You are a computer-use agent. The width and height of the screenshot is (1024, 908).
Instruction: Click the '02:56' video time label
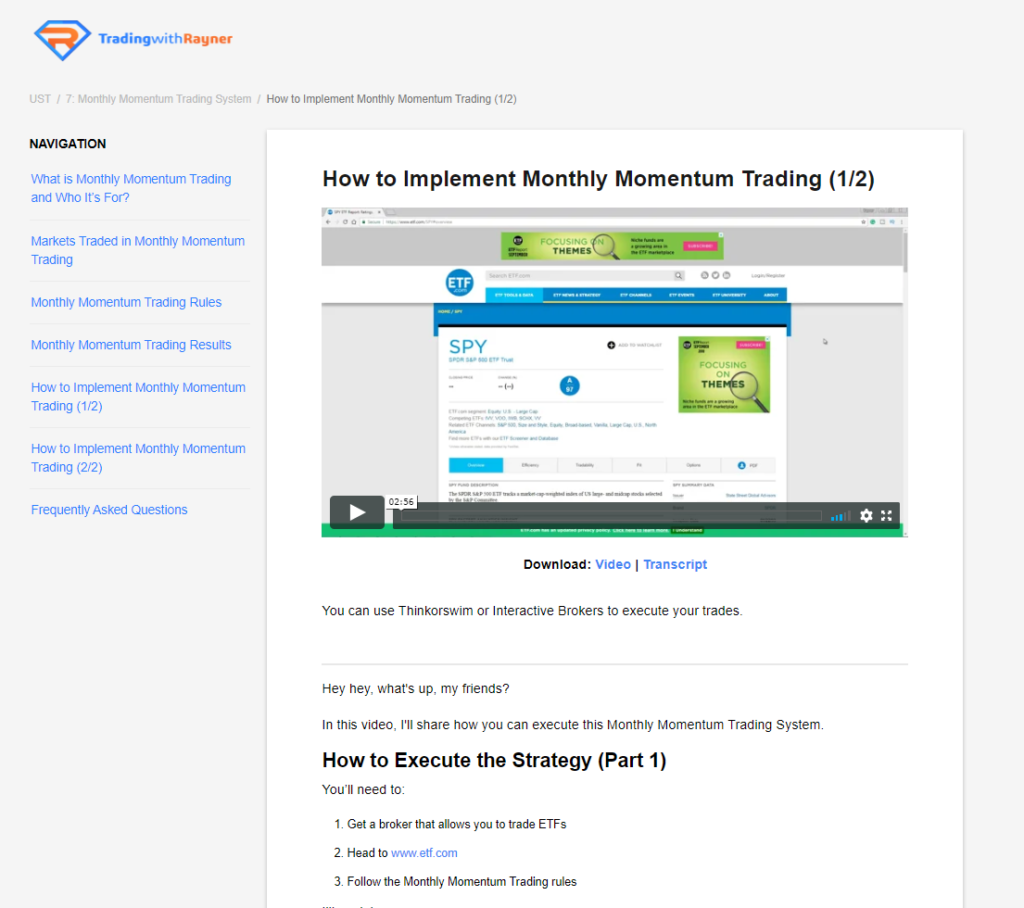click(x=401, y=502)
